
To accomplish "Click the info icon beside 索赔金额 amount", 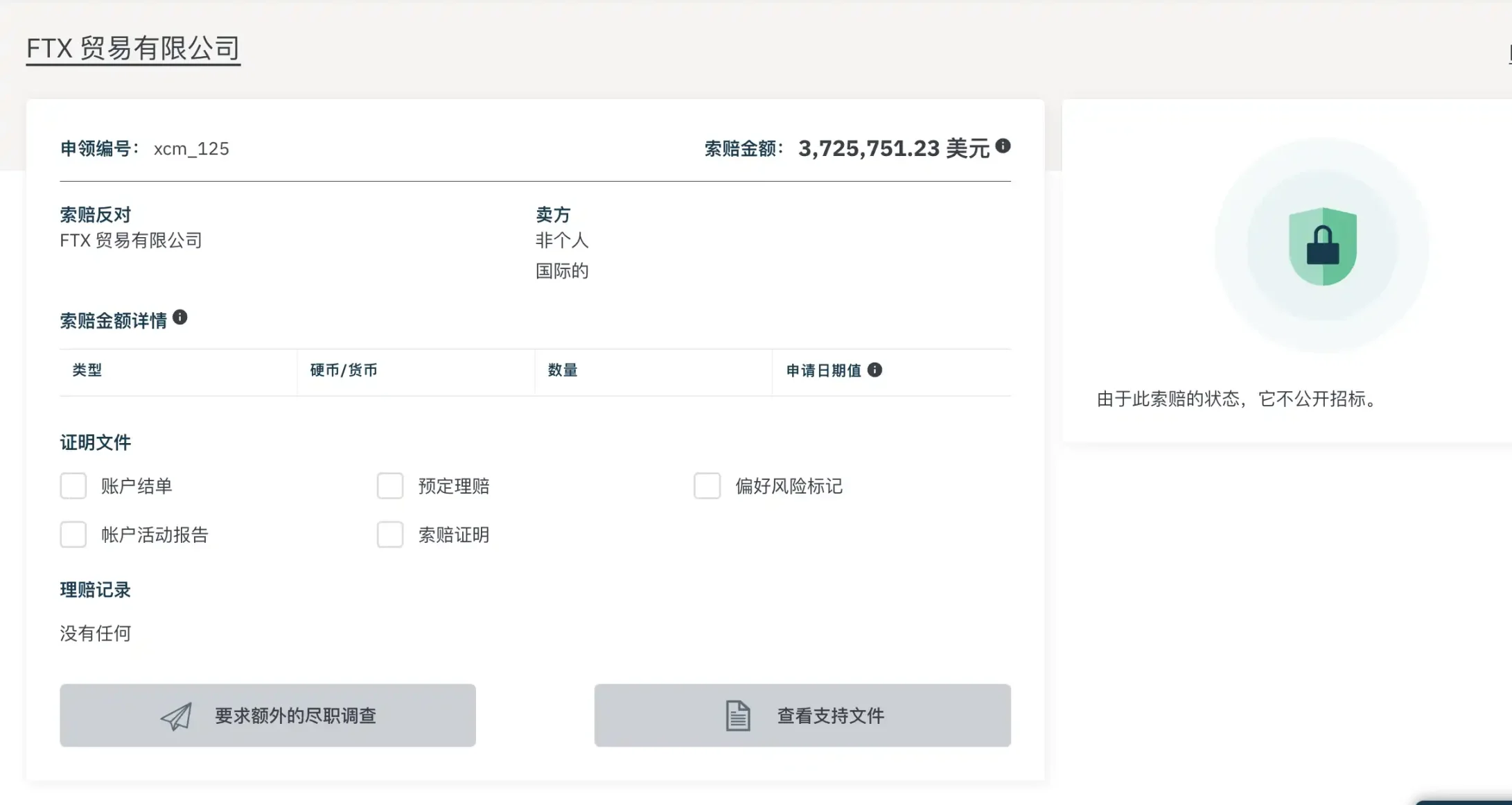I will pos(1003,147).
